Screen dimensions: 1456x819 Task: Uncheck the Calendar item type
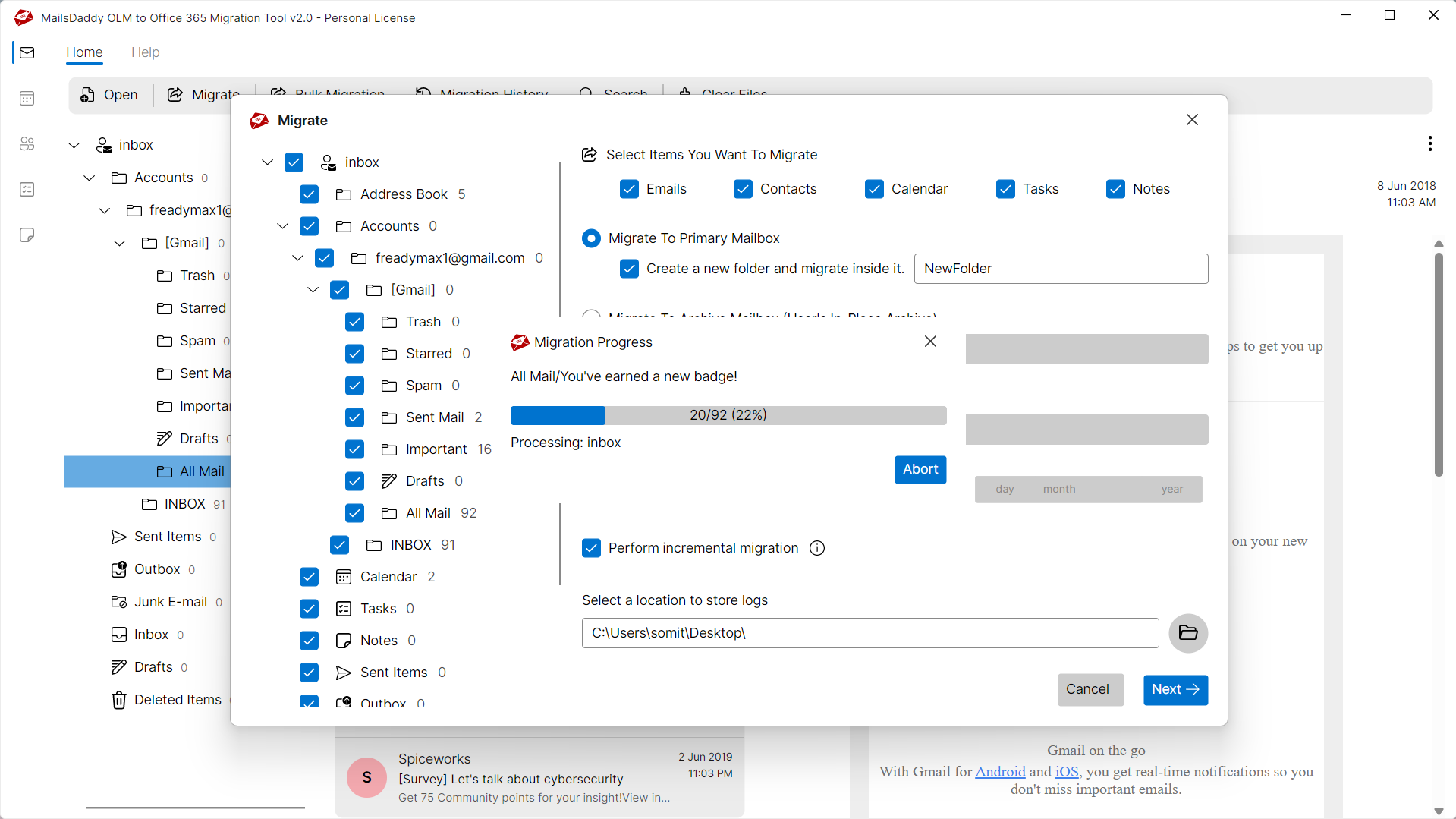click(874, 189)
